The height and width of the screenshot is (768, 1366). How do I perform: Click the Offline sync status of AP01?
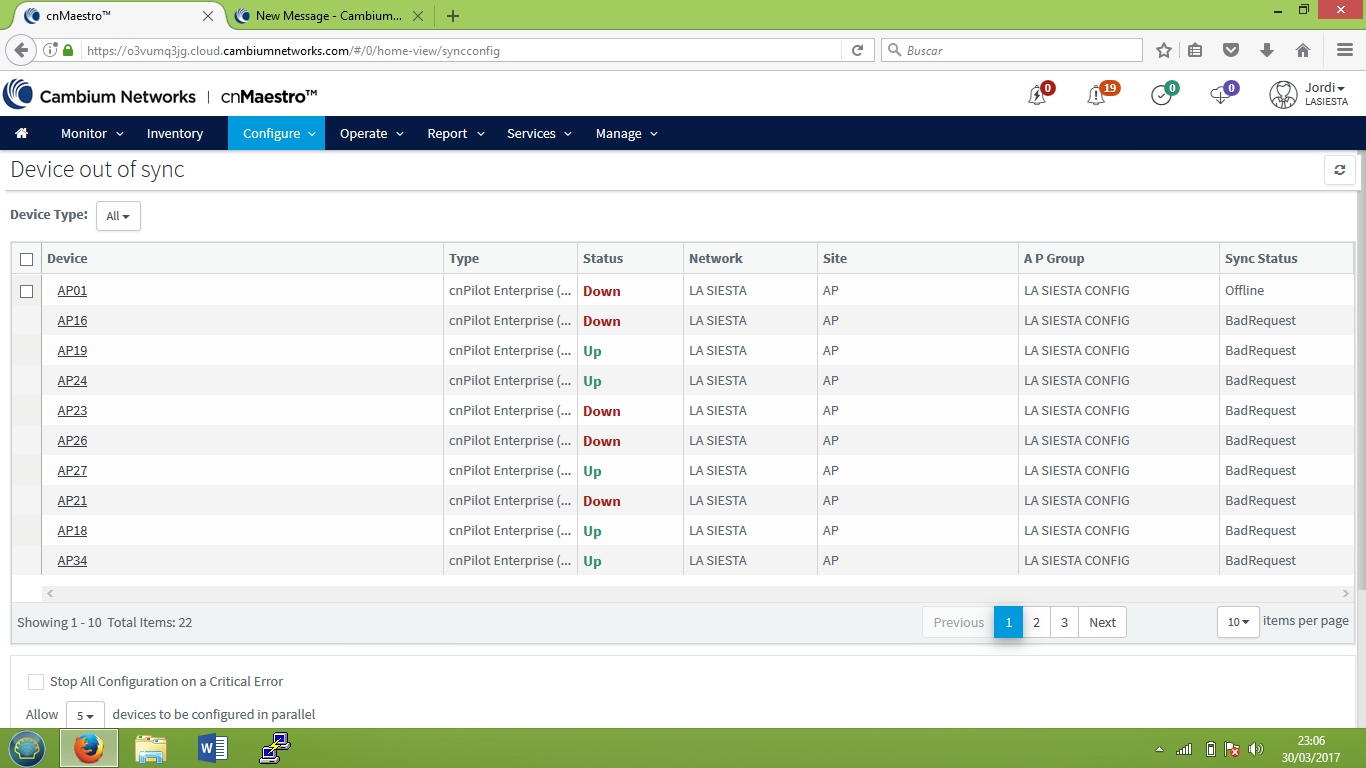coord(1245,291)
